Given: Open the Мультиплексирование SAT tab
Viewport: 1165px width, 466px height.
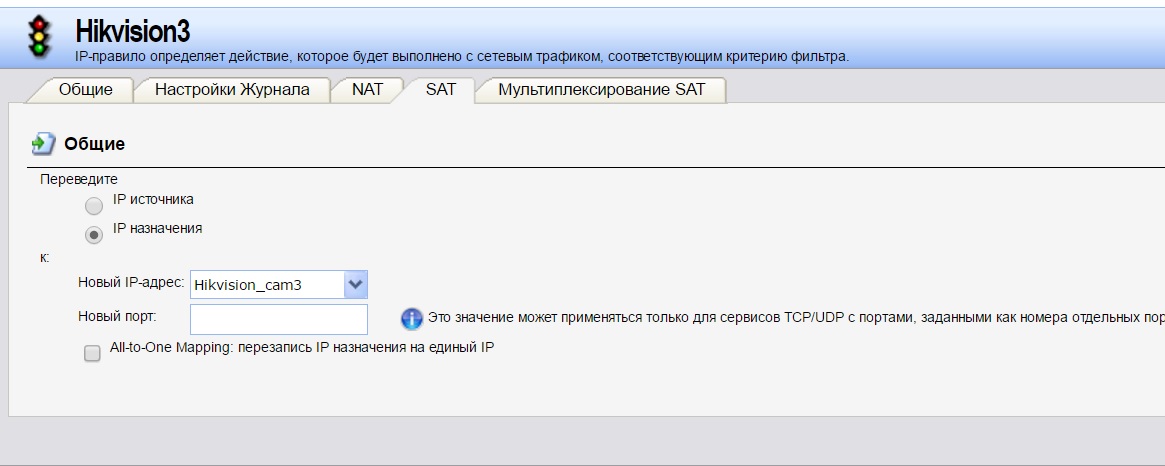Looking at the screenshot, I should coord(601,90).
